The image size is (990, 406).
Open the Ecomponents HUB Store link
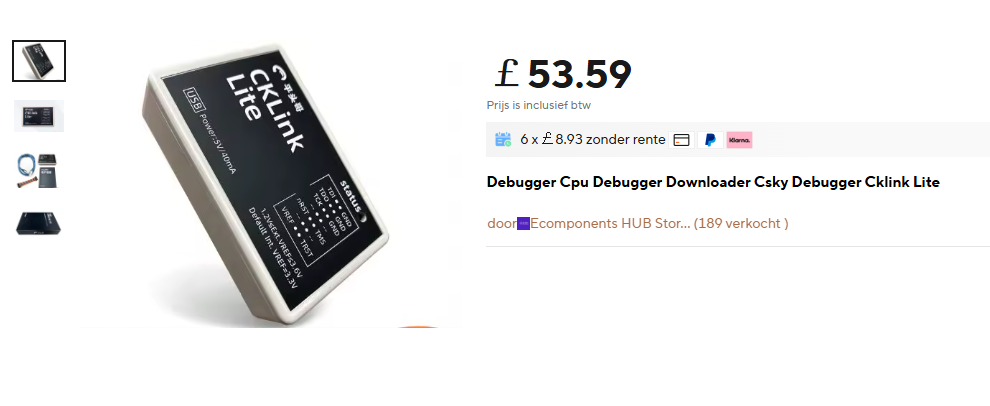tap(610, 224)
